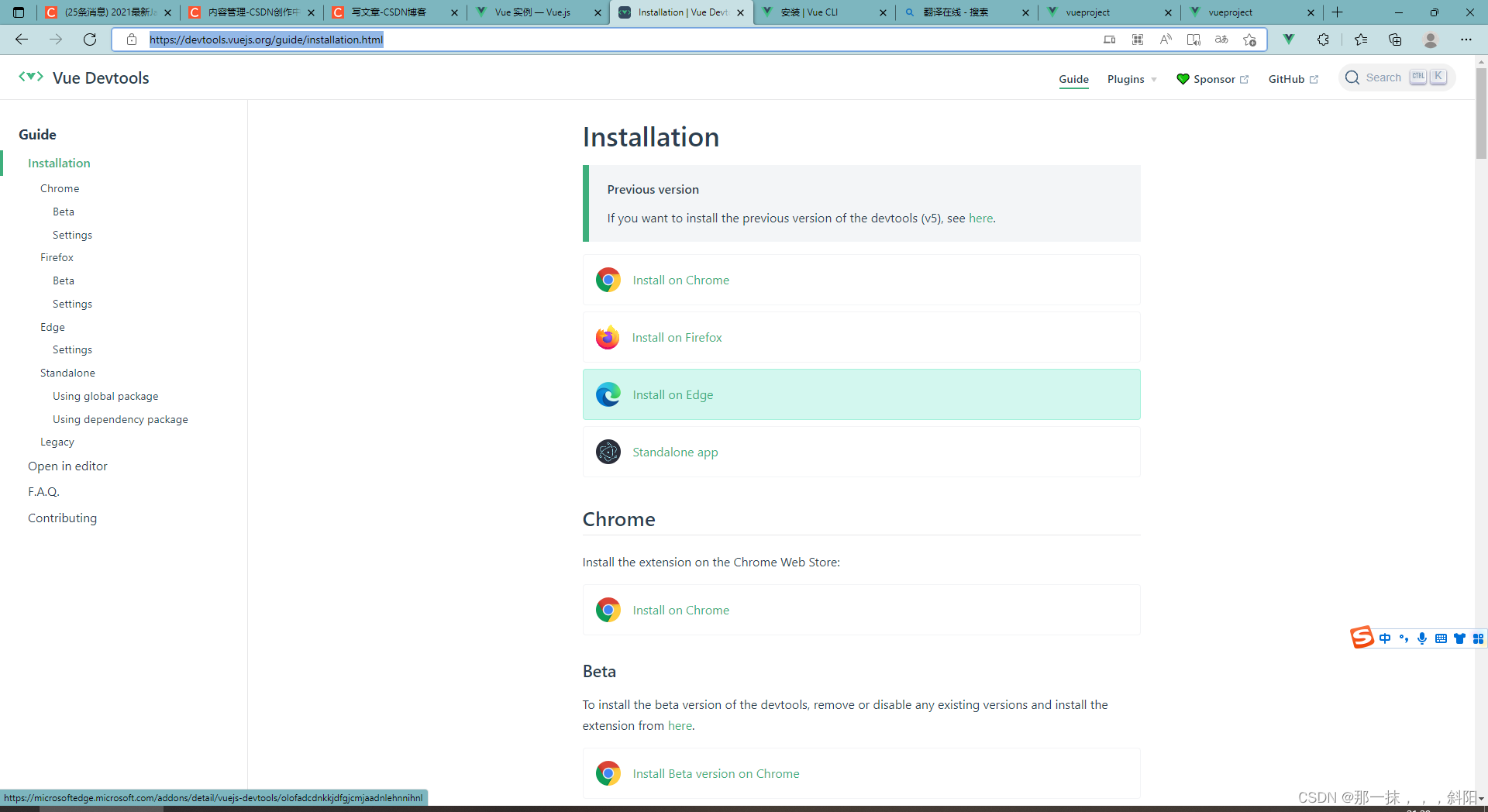This screenshot has width=1488, height=812.
Task: Open the Favorites list icon
Action: click(x=1361, y=40)
